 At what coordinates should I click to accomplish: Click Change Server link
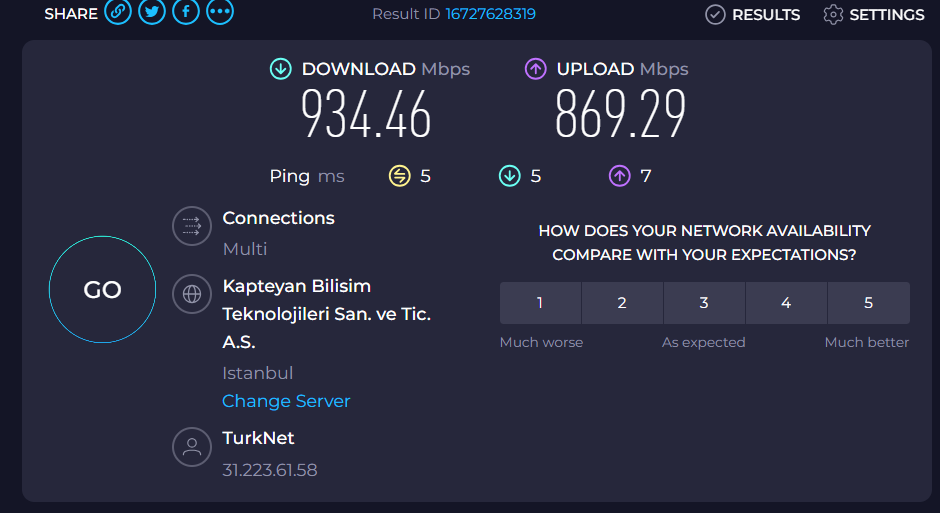pos(286,401)
